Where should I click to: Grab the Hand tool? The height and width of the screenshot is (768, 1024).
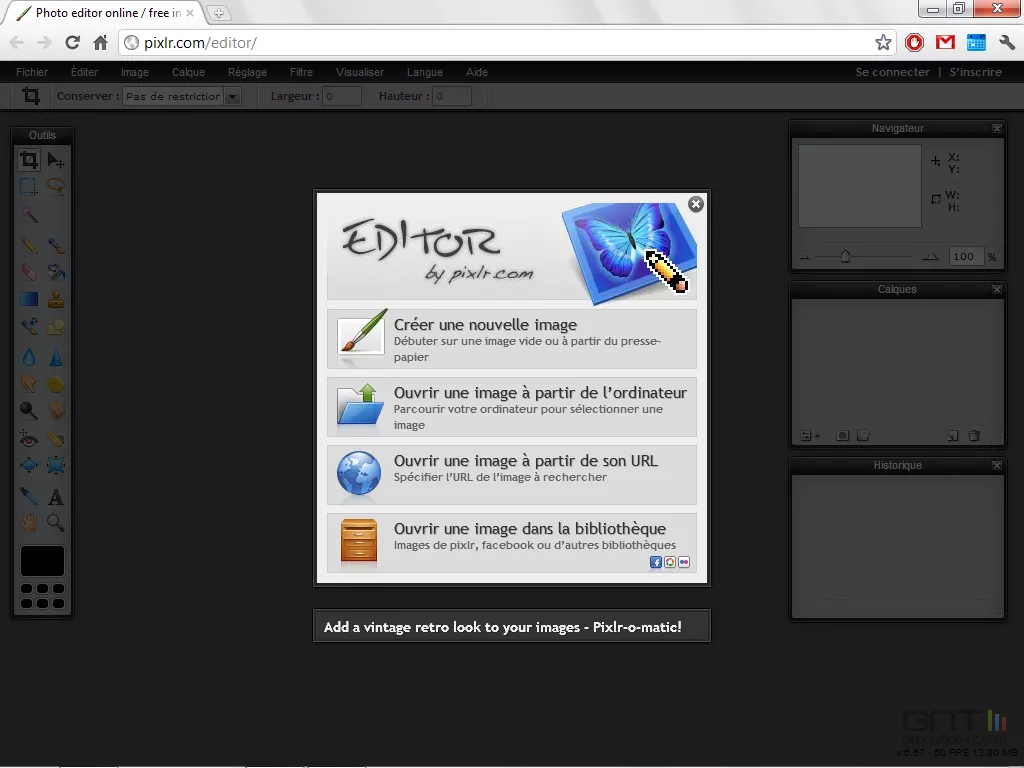pyautogui.click(x=29, y=524)
